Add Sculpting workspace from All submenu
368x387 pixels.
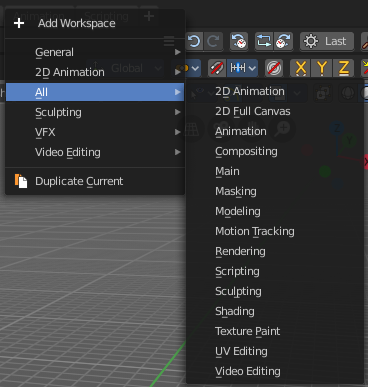pos(275,291)
